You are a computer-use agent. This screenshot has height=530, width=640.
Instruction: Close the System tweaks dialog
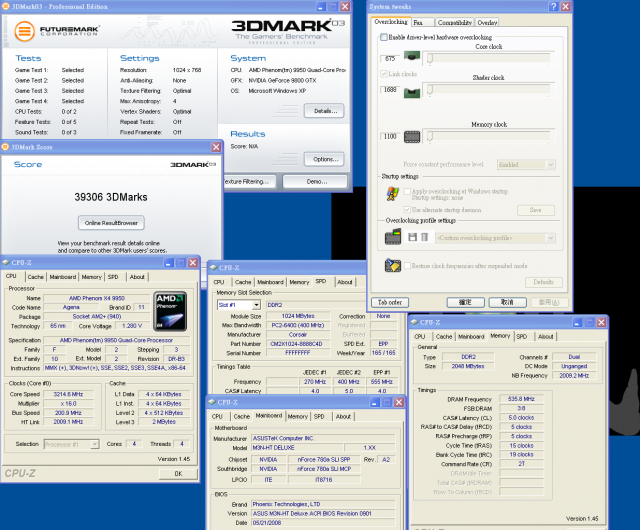pos(566,7)
